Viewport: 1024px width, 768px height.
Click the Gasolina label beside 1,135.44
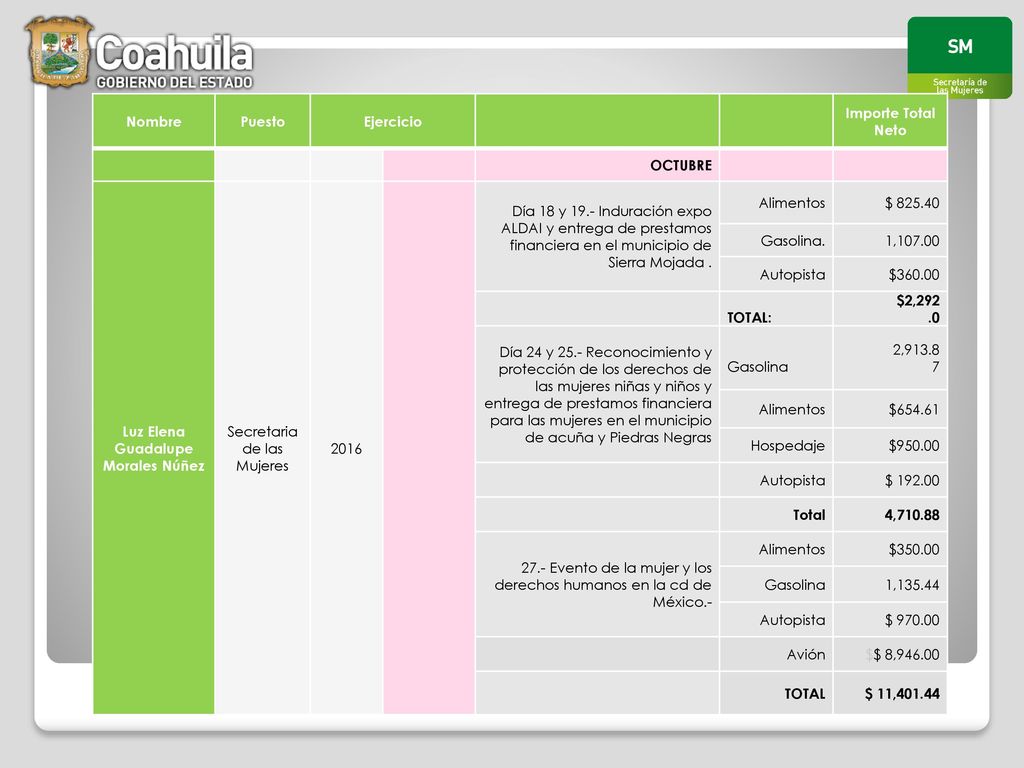coord(795,585)
